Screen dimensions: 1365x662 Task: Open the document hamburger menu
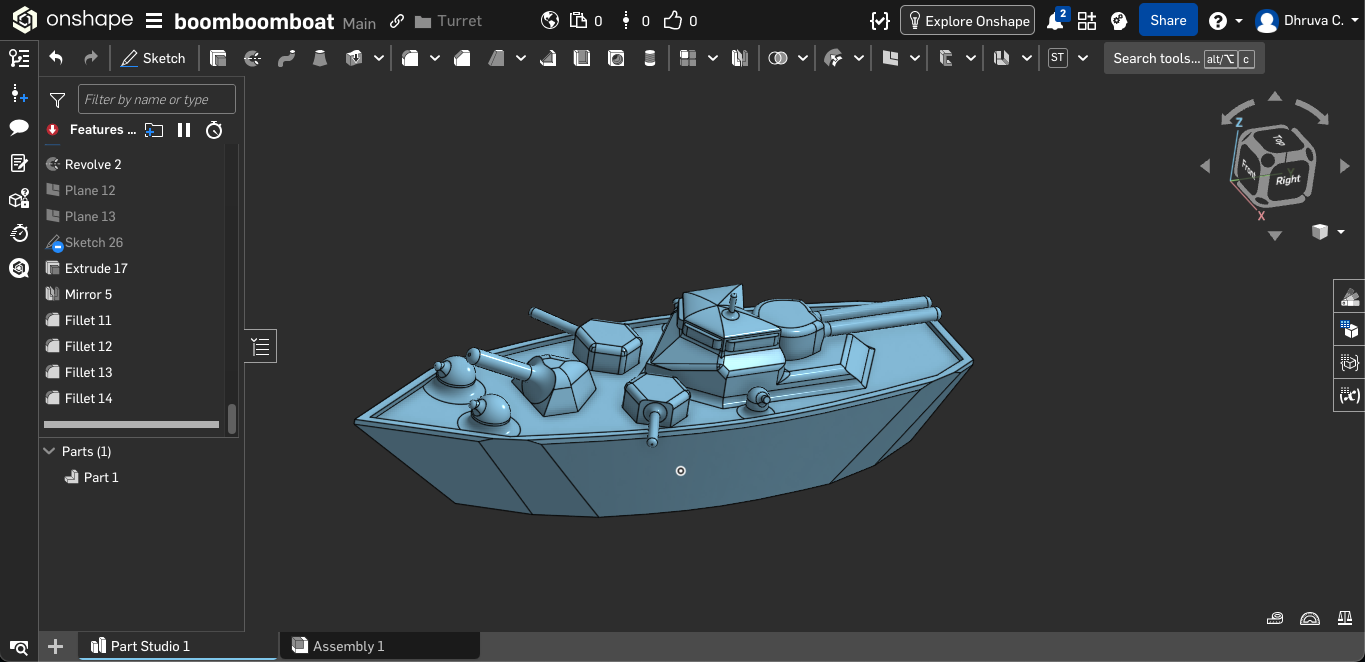pyautogui.click(x=154, y=20)
